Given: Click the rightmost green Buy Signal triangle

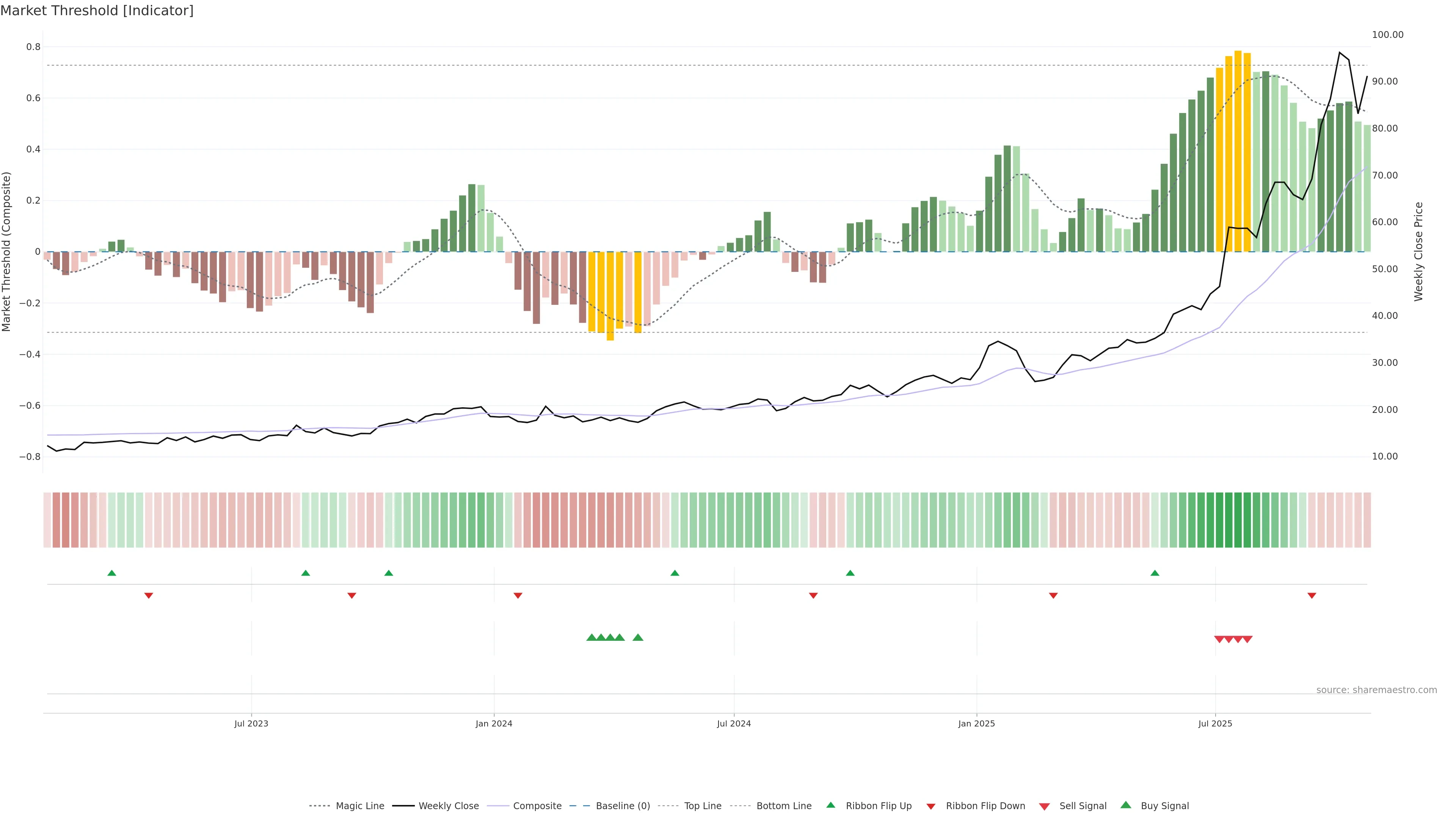Looking at the screenshot, I should pyautogui.click(x=638, y=637).
